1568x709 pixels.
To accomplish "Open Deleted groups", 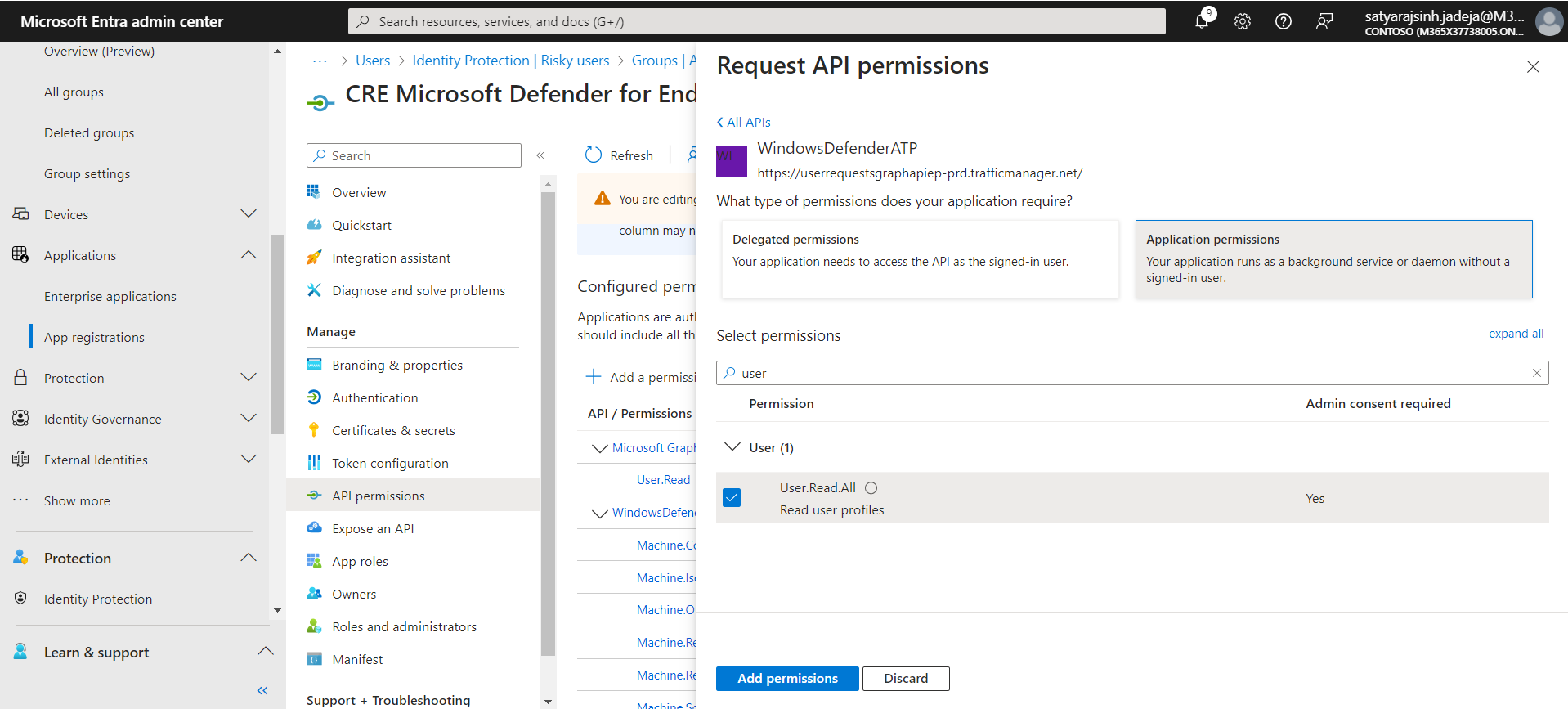I will click(89, 132).
